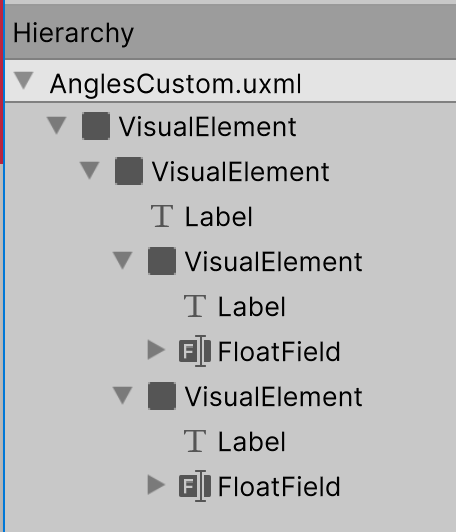The image size is (456, 532).
Task: Collapse the last VisualElement container arrow
Action: (x=122, y=396)
